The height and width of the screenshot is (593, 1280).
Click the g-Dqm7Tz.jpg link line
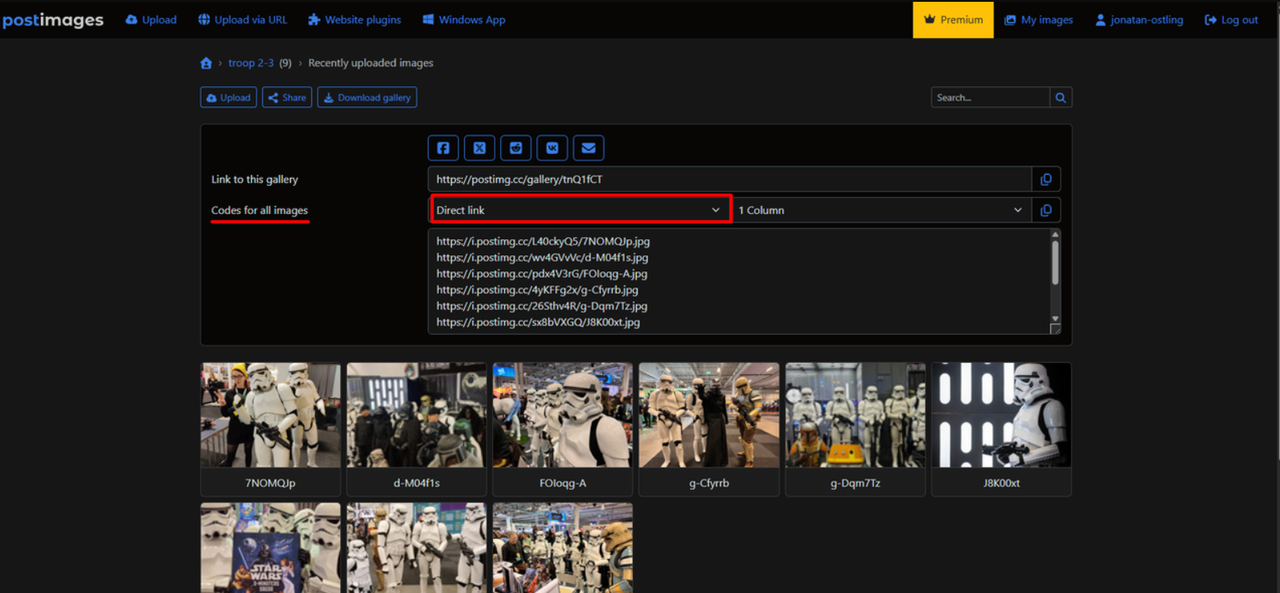pos(541,306)
